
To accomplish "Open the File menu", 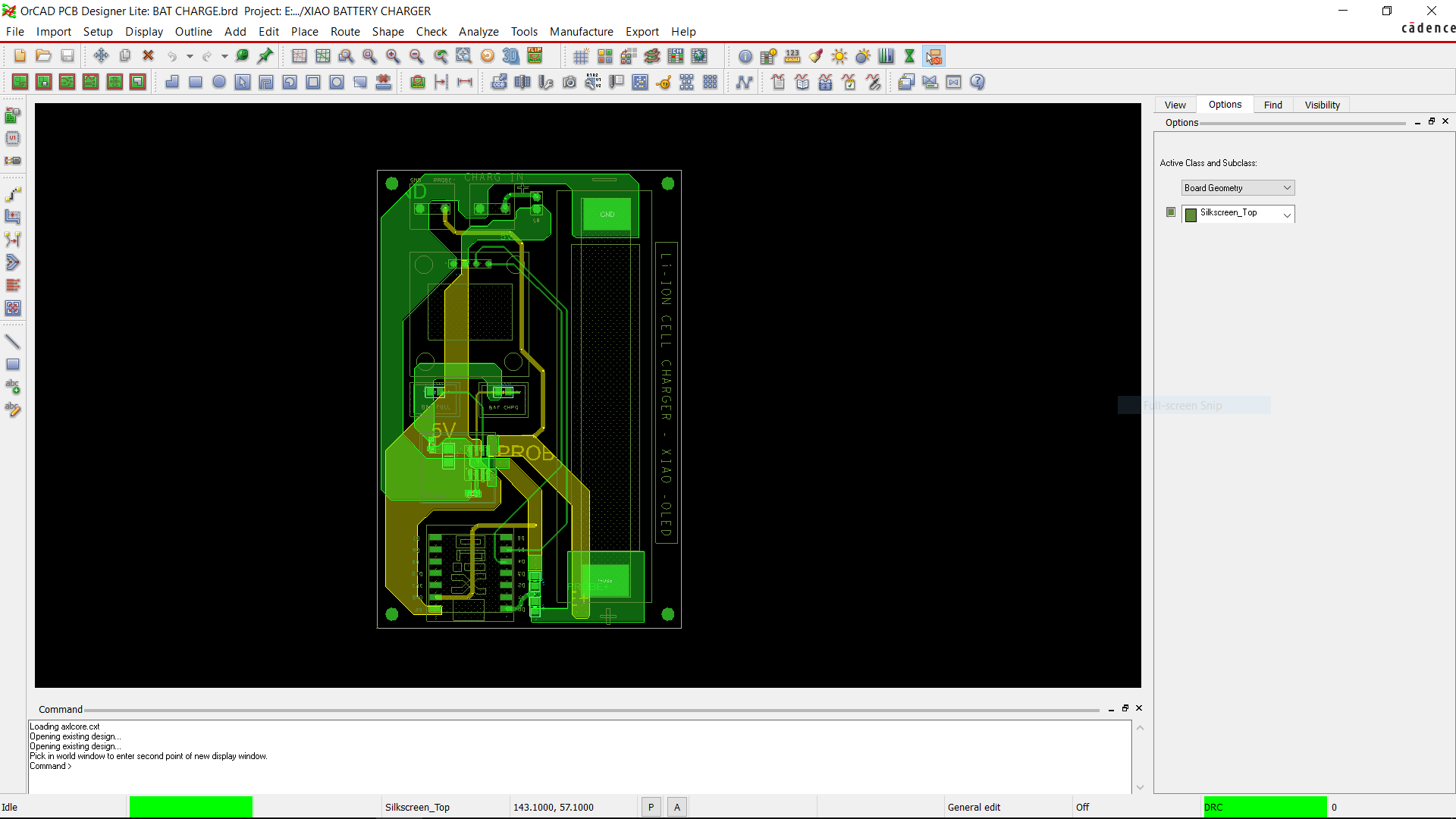I will click(15, 31).
